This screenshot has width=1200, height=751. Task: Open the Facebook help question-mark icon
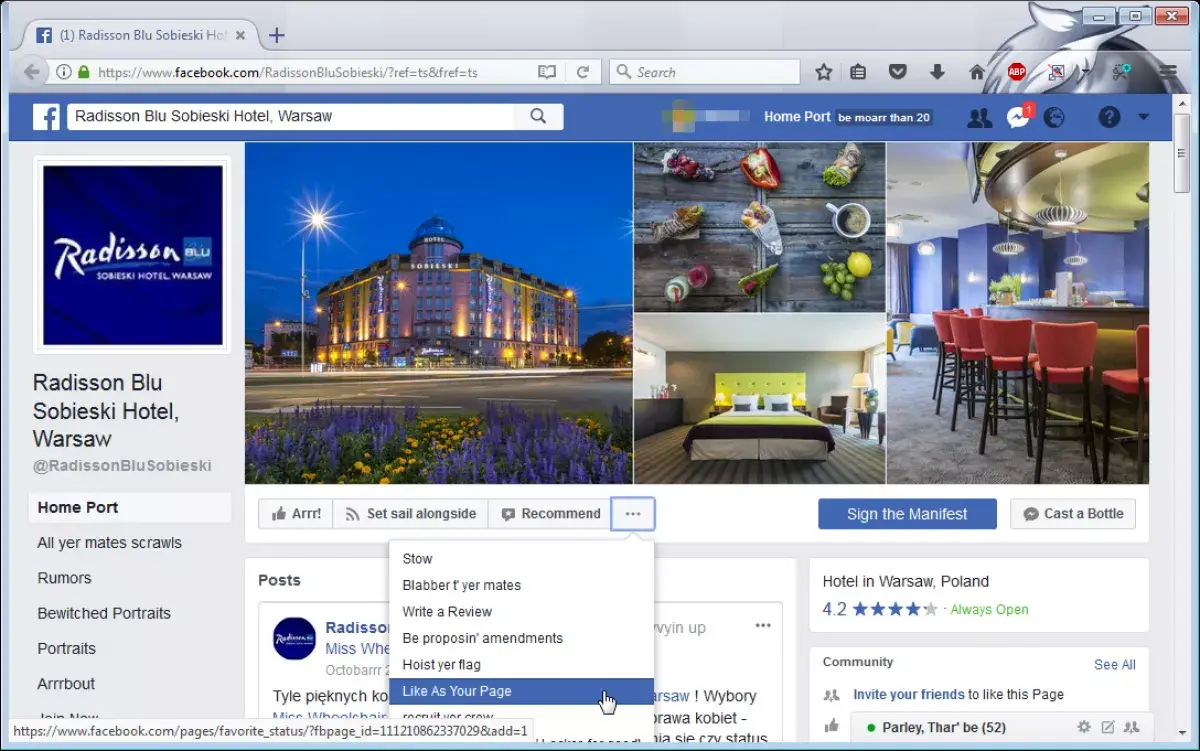pyautogui.click(x=1109, y=117)
